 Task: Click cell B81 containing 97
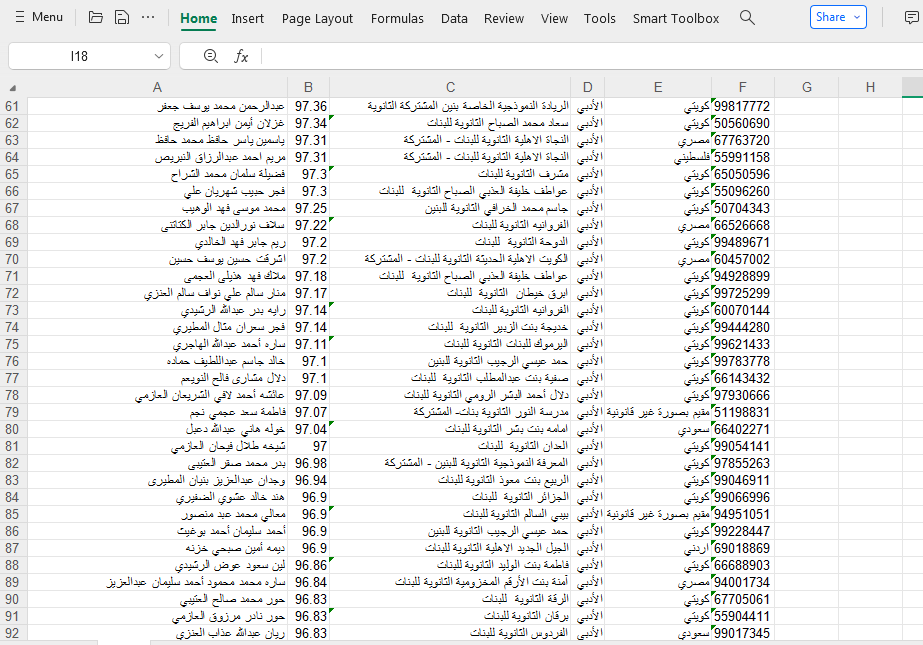tap(308, 446)
